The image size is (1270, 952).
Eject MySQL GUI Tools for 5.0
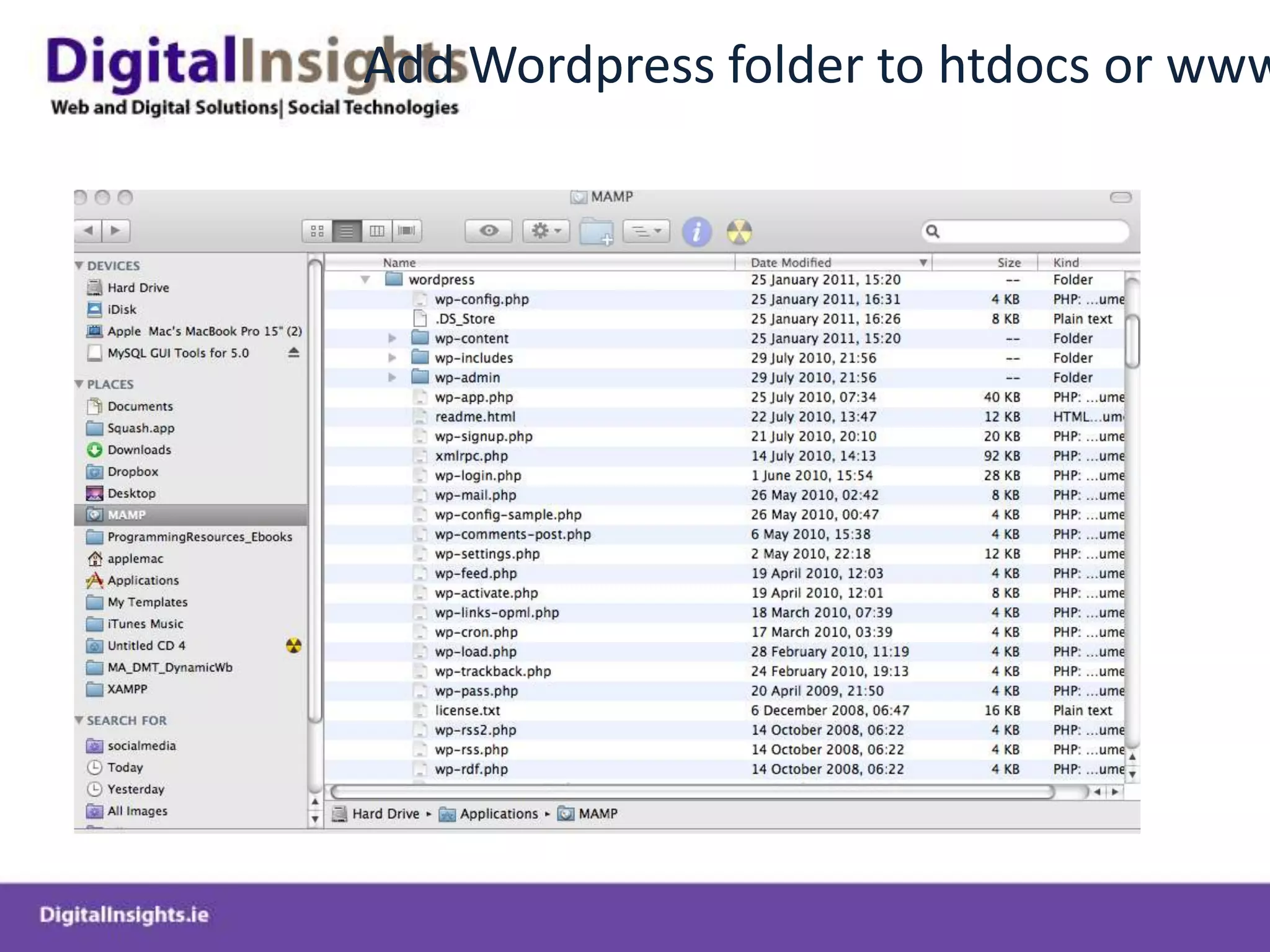tap(294, 353)
